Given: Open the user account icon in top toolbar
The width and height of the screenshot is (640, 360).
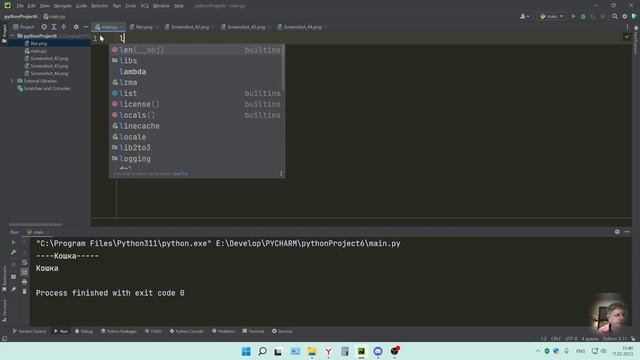Looking at the screenshot, I should [524, 16].
